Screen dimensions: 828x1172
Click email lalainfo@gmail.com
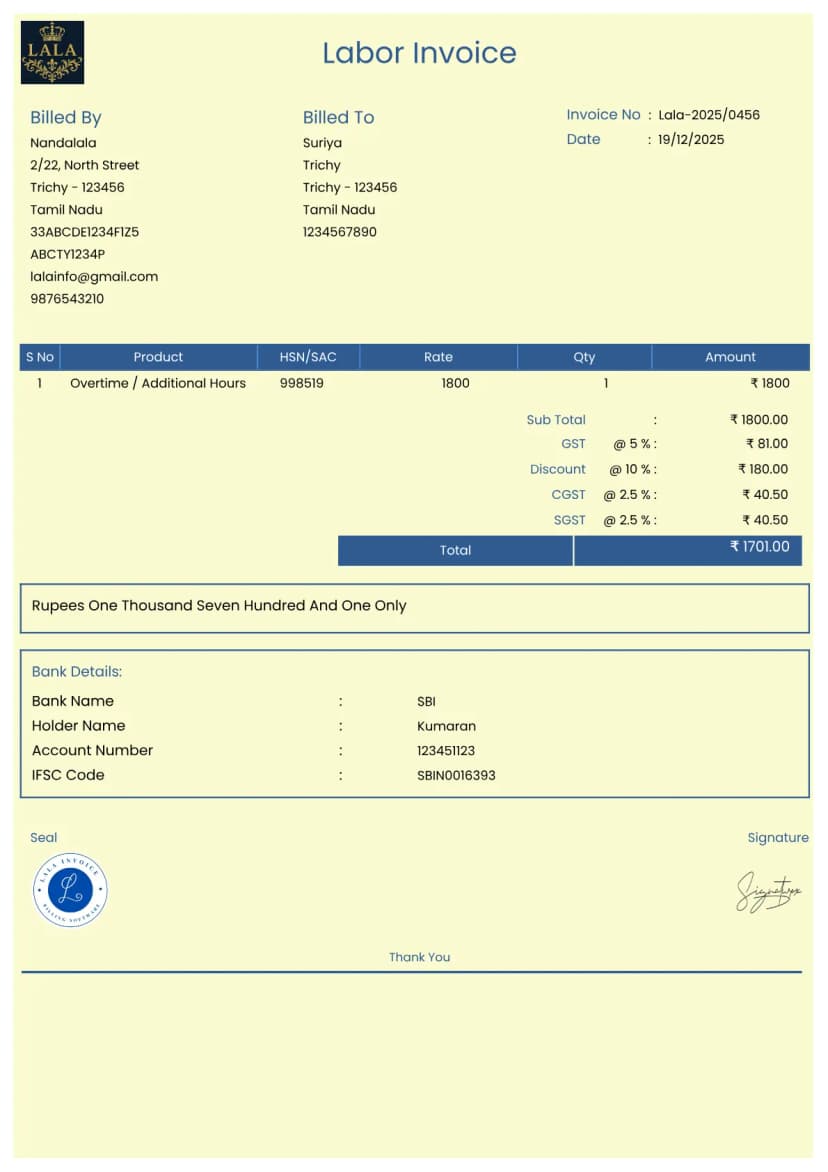pyautogui.click(x=94, y=277)
